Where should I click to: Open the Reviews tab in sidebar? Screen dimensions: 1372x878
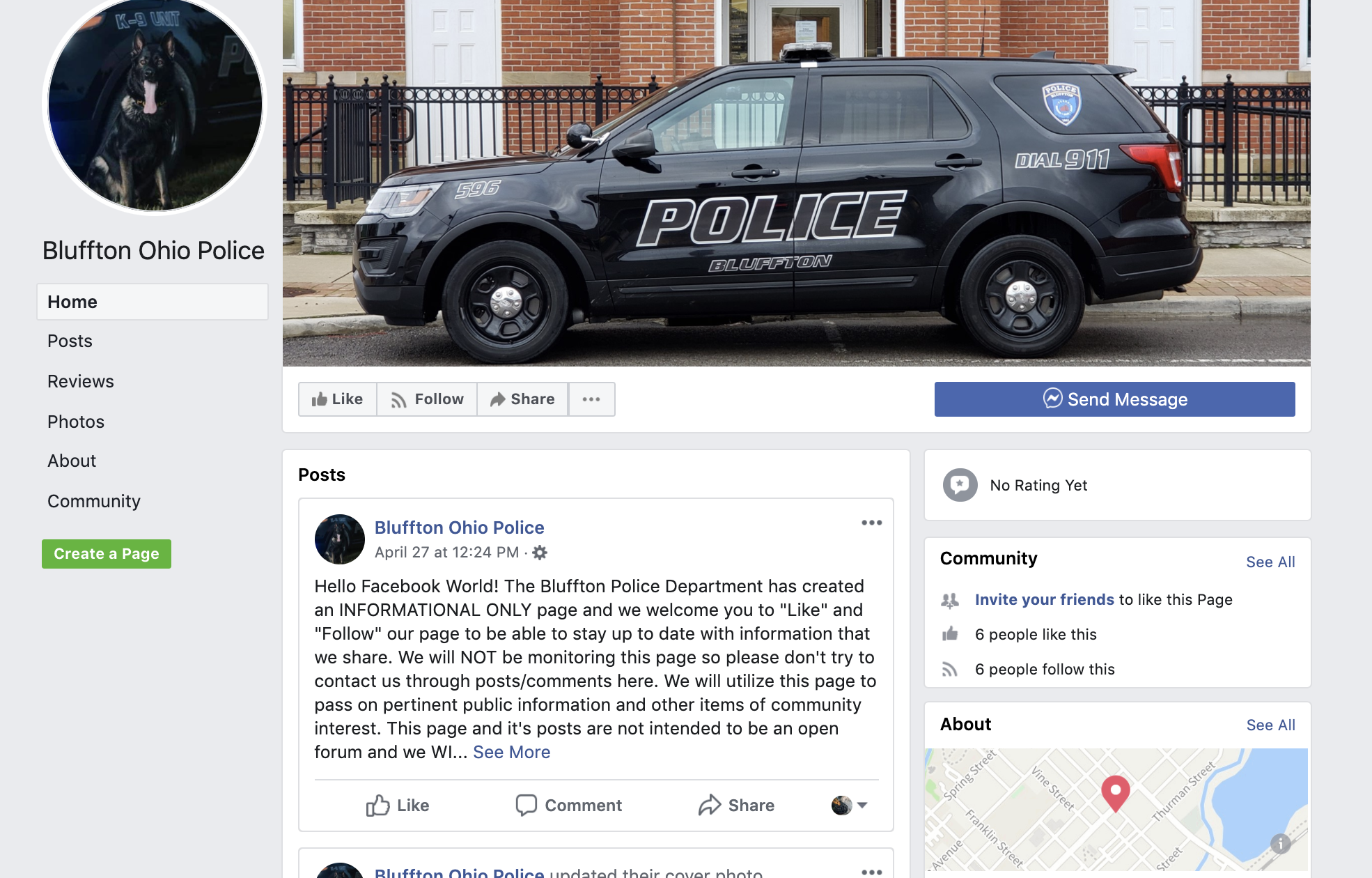click(81, 381)
